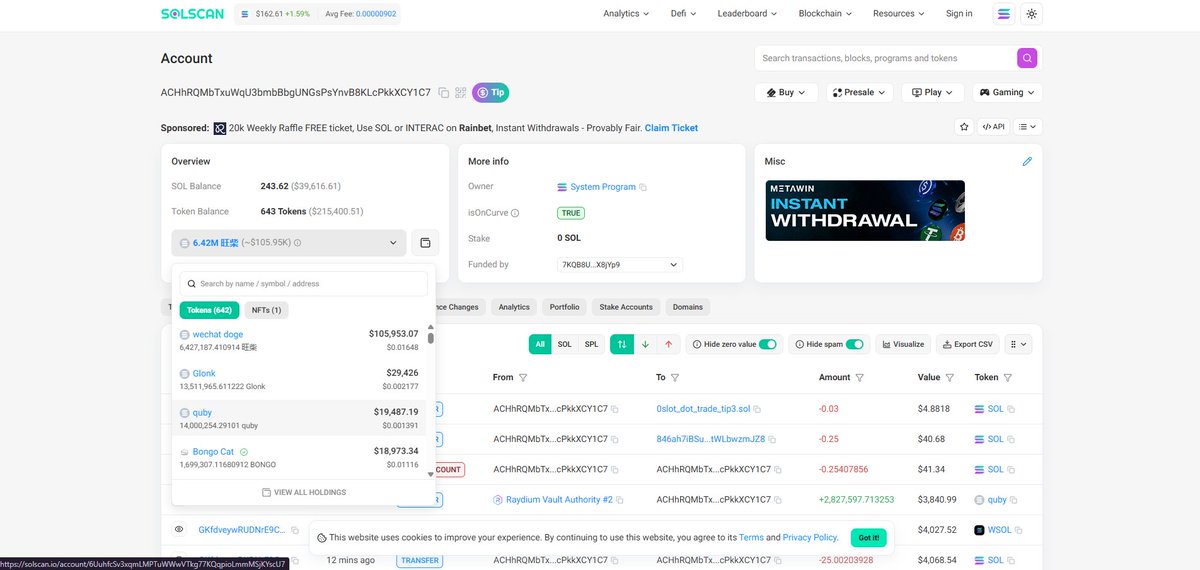1200x570 pixels.
Task: Edit Misc section with pencil icon
Action: coord(1027,161)
